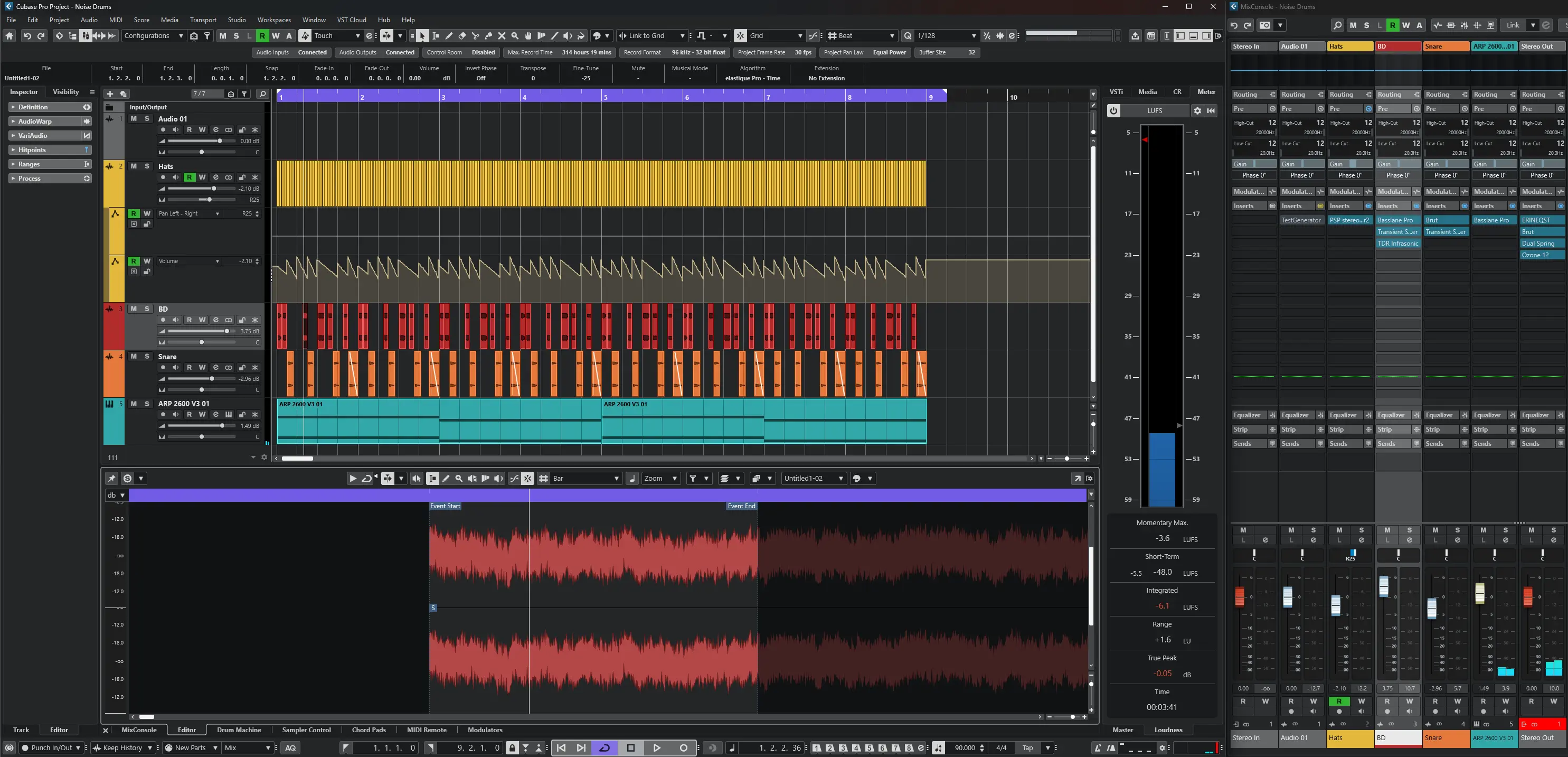Pick the Erase tool
Image resolution: width=1568 pixels, height=757 pixels.
(x=462, y=36)
